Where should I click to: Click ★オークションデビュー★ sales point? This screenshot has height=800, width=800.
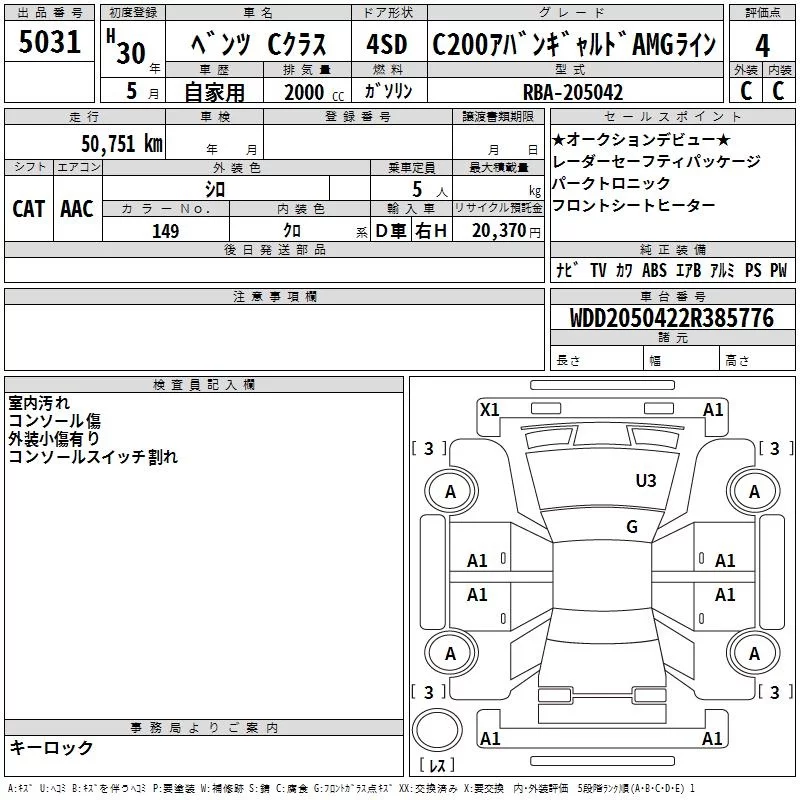click(x=641, y=139)
